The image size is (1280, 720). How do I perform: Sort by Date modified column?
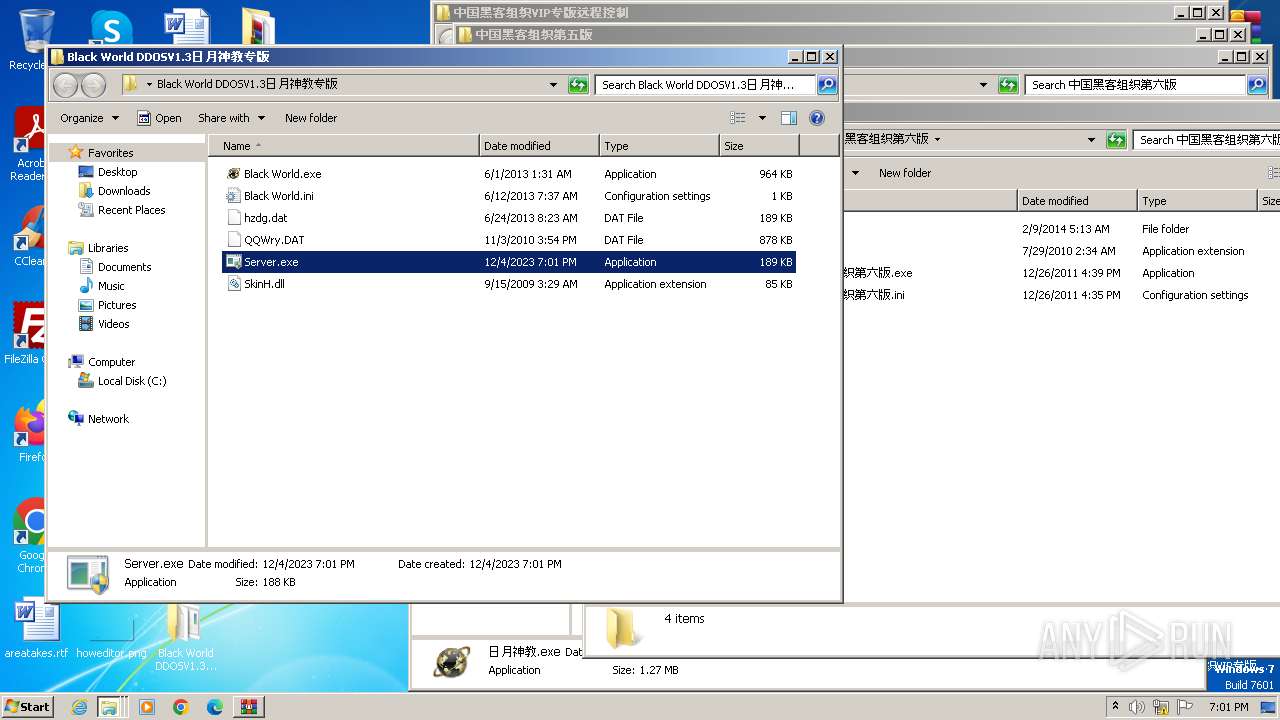click(x=539, y=146)
